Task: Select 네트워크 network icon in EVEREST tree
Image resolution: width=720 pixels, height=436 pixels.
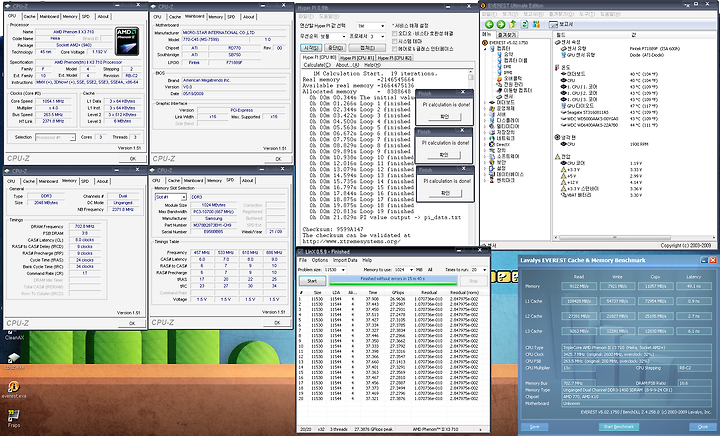Action: tap(492, 138)
